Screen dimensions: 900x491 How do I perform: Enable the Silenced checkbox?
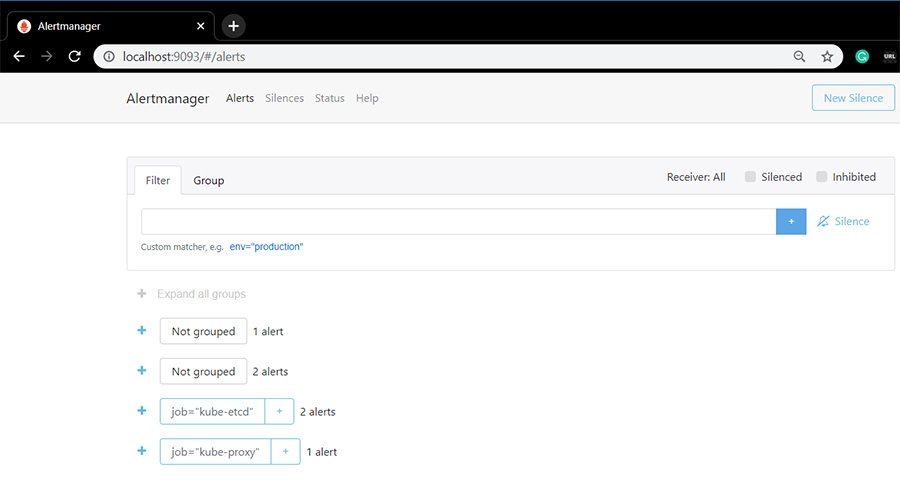point(750,177)
